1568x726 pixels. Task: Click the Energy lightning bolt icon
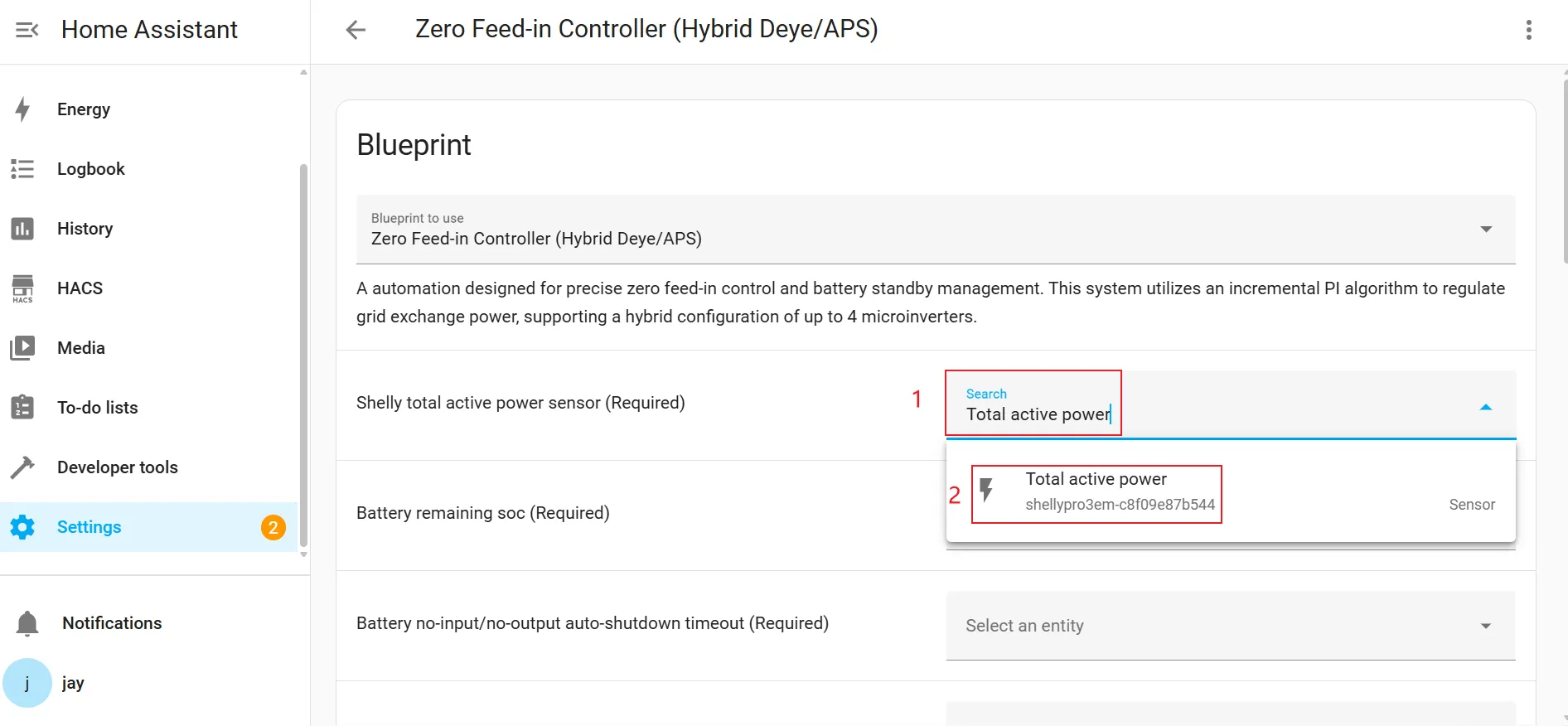pos(23,109)
